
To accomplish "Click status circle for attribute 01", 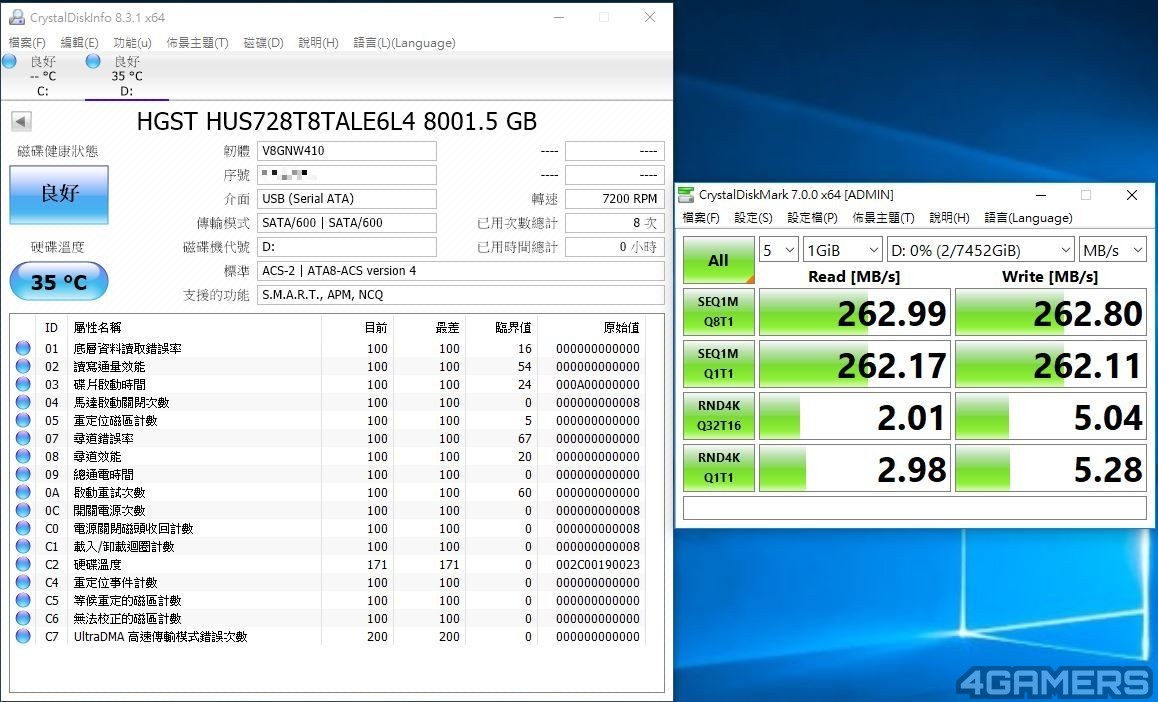I will pyautogui.click(x=23, y=348).
